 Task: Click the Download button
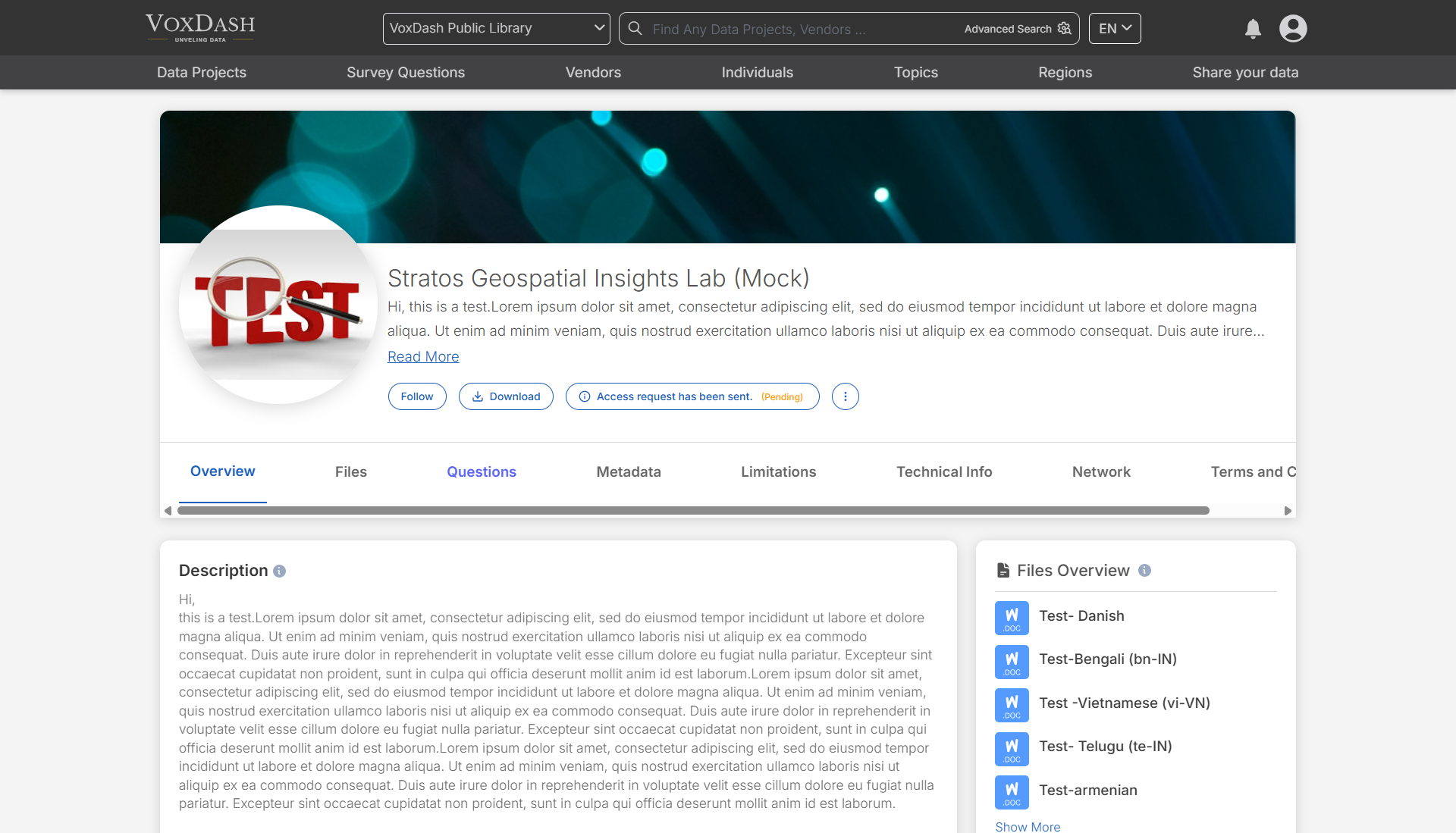pyautogui.click(x=506, y=396)
